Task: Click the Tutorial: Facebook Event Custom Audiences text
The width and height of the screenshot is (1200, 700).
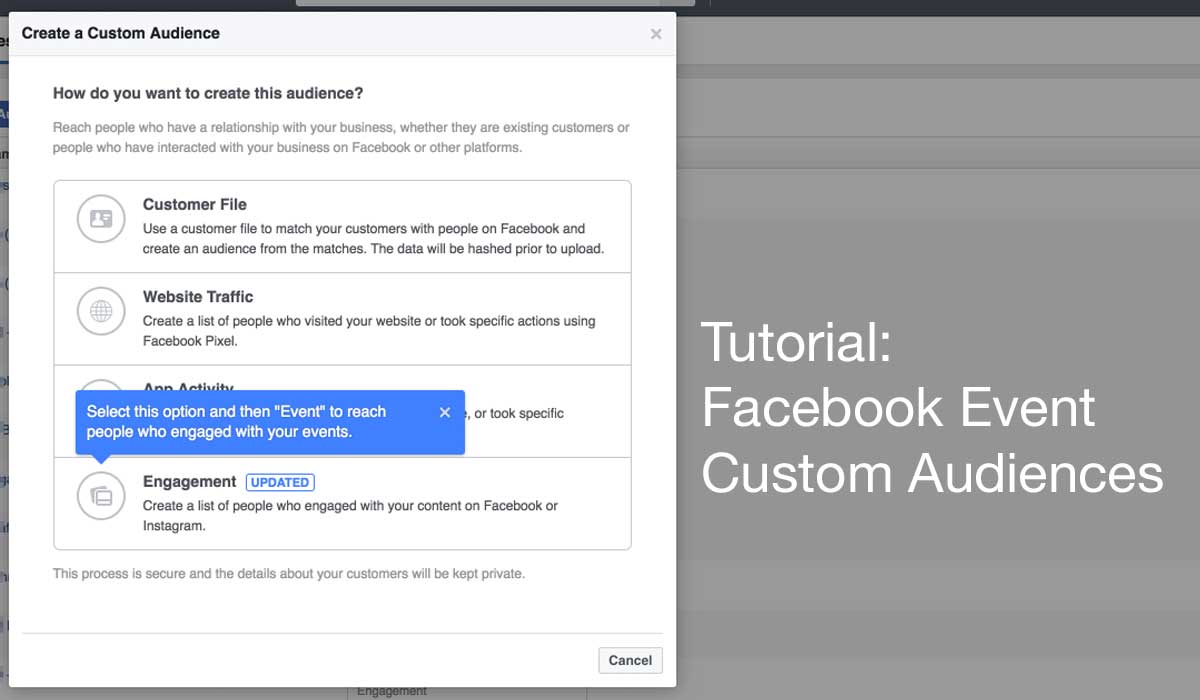Action: tap(930, 407)
